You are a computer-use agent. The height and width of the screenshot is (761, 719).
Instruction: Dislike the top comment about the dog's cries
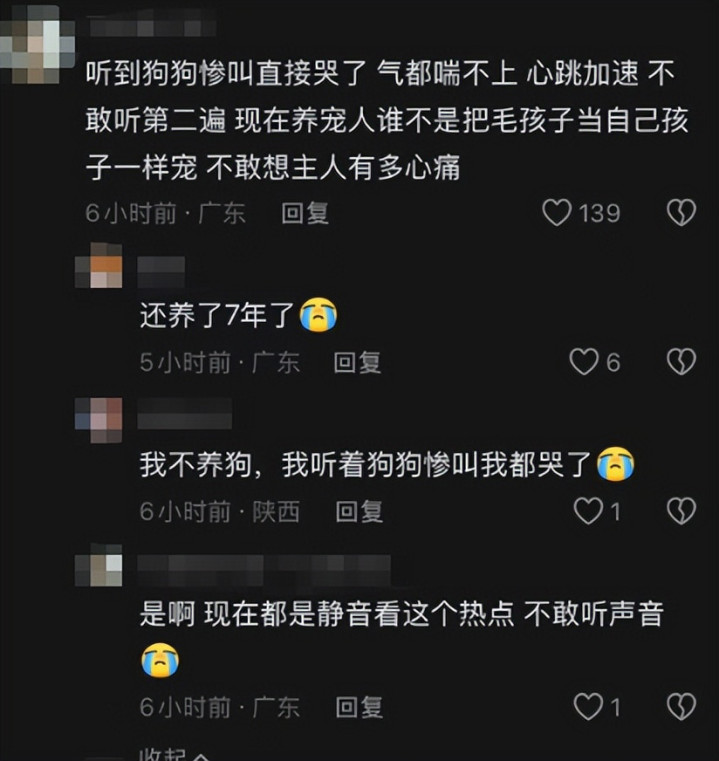click(x=681, y=213)
